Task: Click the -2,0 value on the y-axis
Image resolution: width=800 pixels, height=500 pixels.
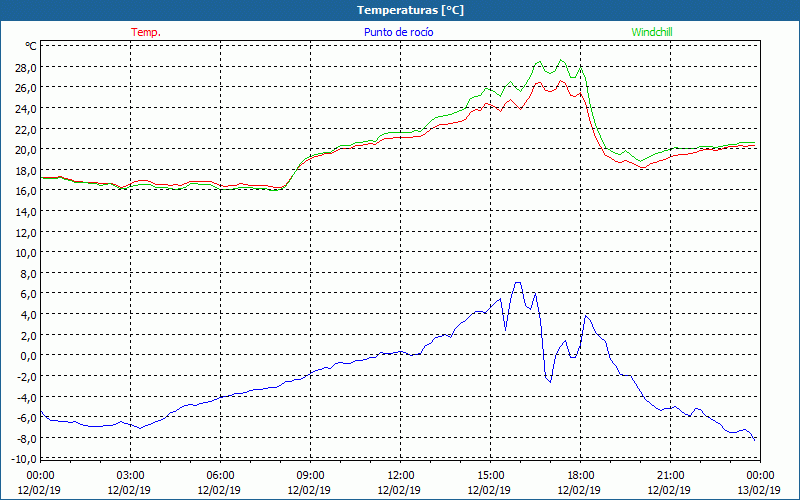Action: 27,376
